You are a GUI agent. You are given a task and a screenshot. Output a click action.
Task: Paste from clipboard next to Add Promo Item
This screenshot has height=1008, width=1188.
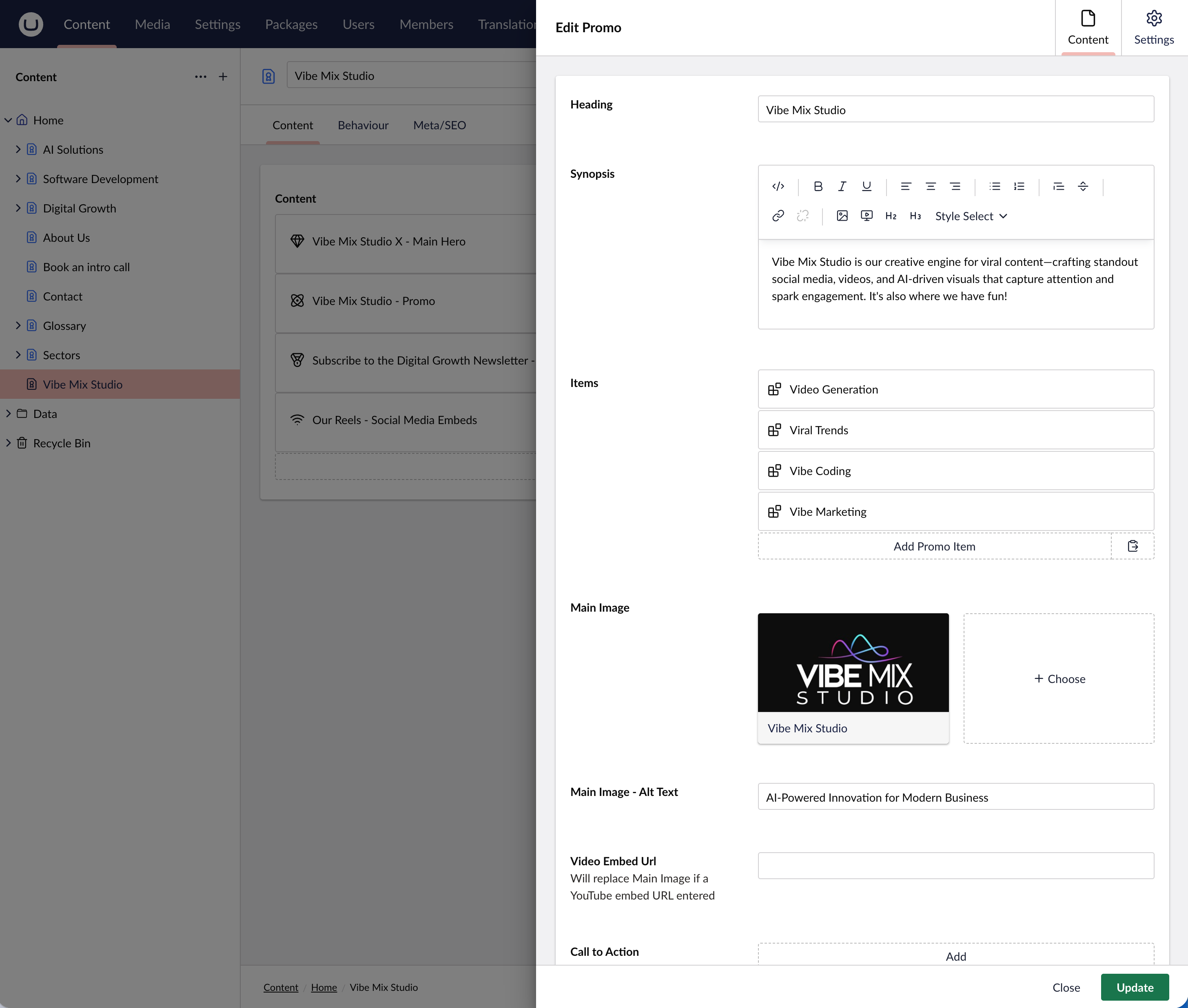click(x=1133, y=546)
